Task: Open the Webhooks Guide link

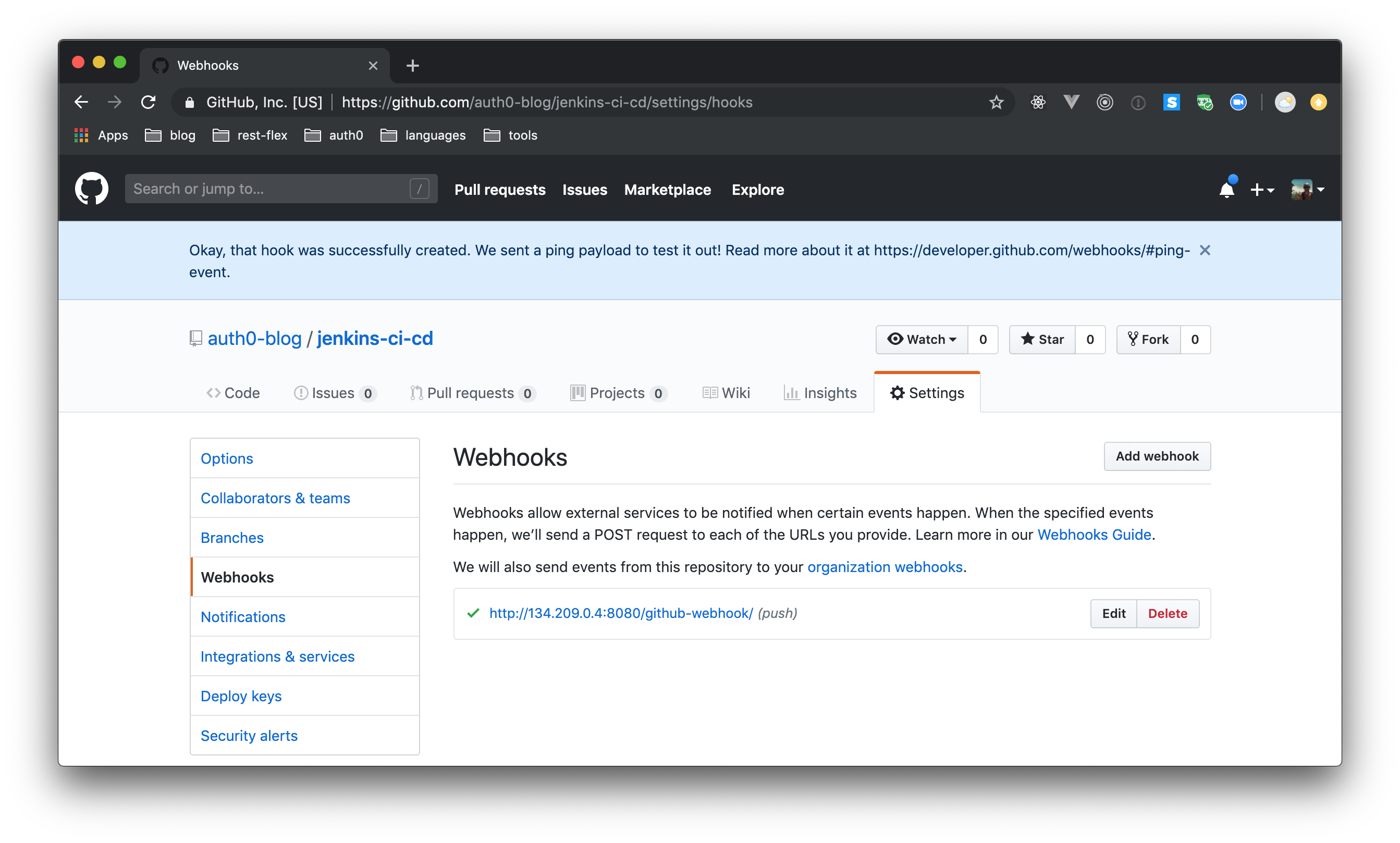Action: pyautogui.click(x=1094, y=535)
